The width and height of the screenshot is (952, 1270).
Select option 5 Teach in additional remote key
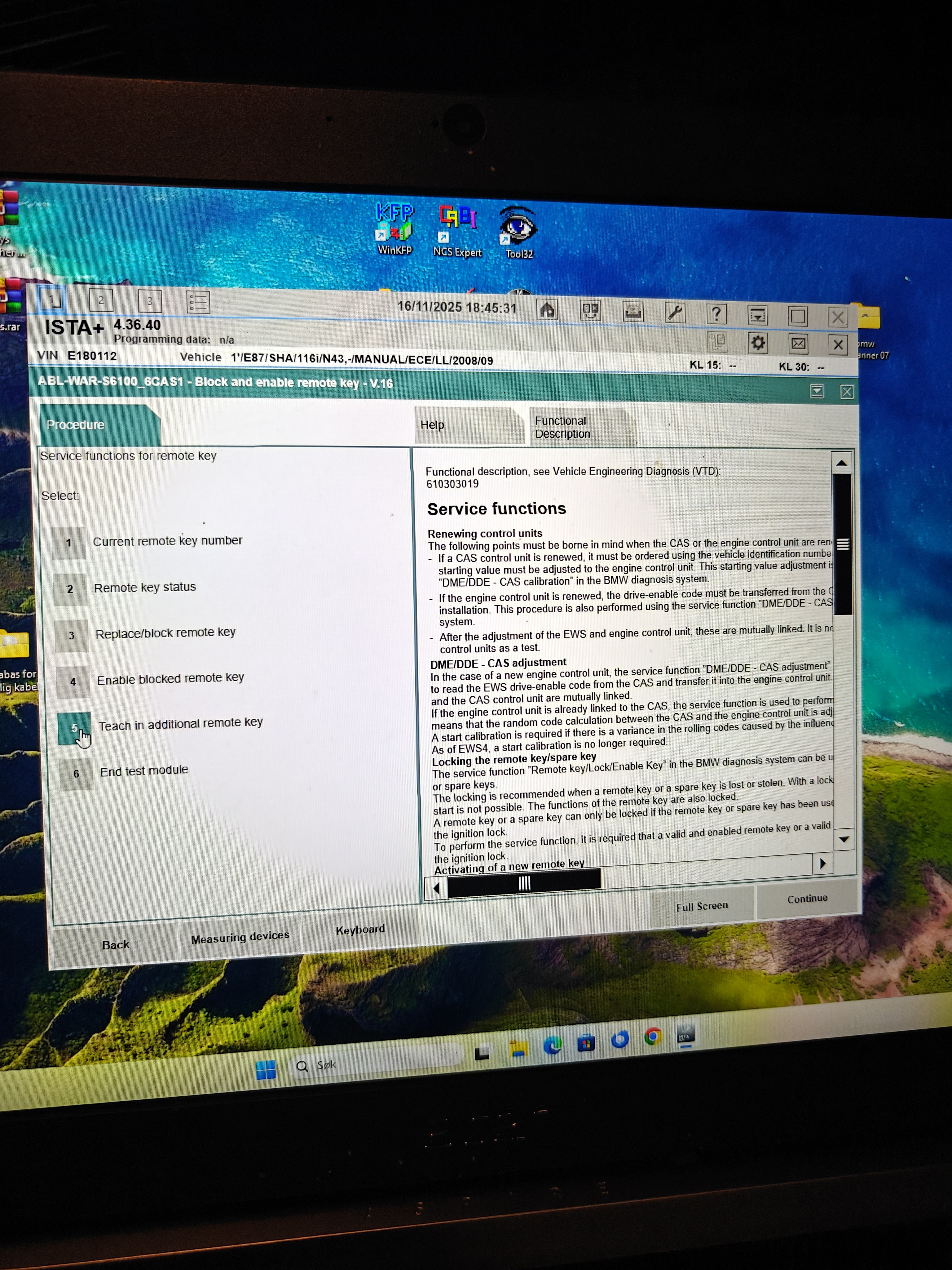[75, 728]
